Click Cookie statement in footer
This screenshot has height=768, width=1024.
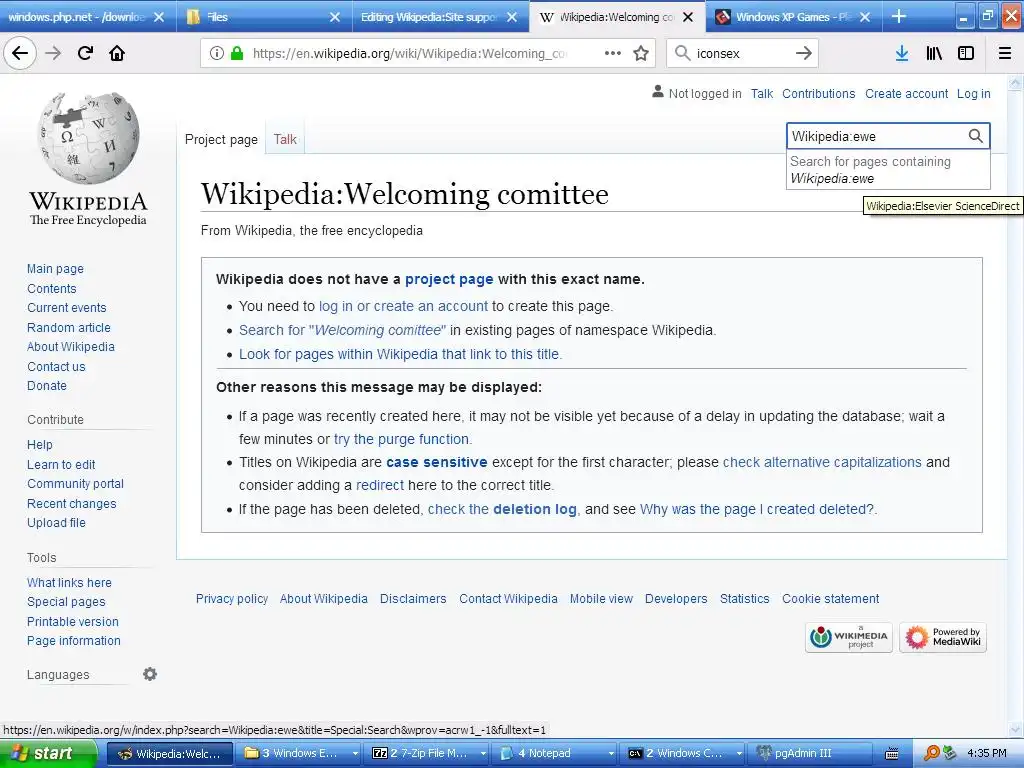831,598
